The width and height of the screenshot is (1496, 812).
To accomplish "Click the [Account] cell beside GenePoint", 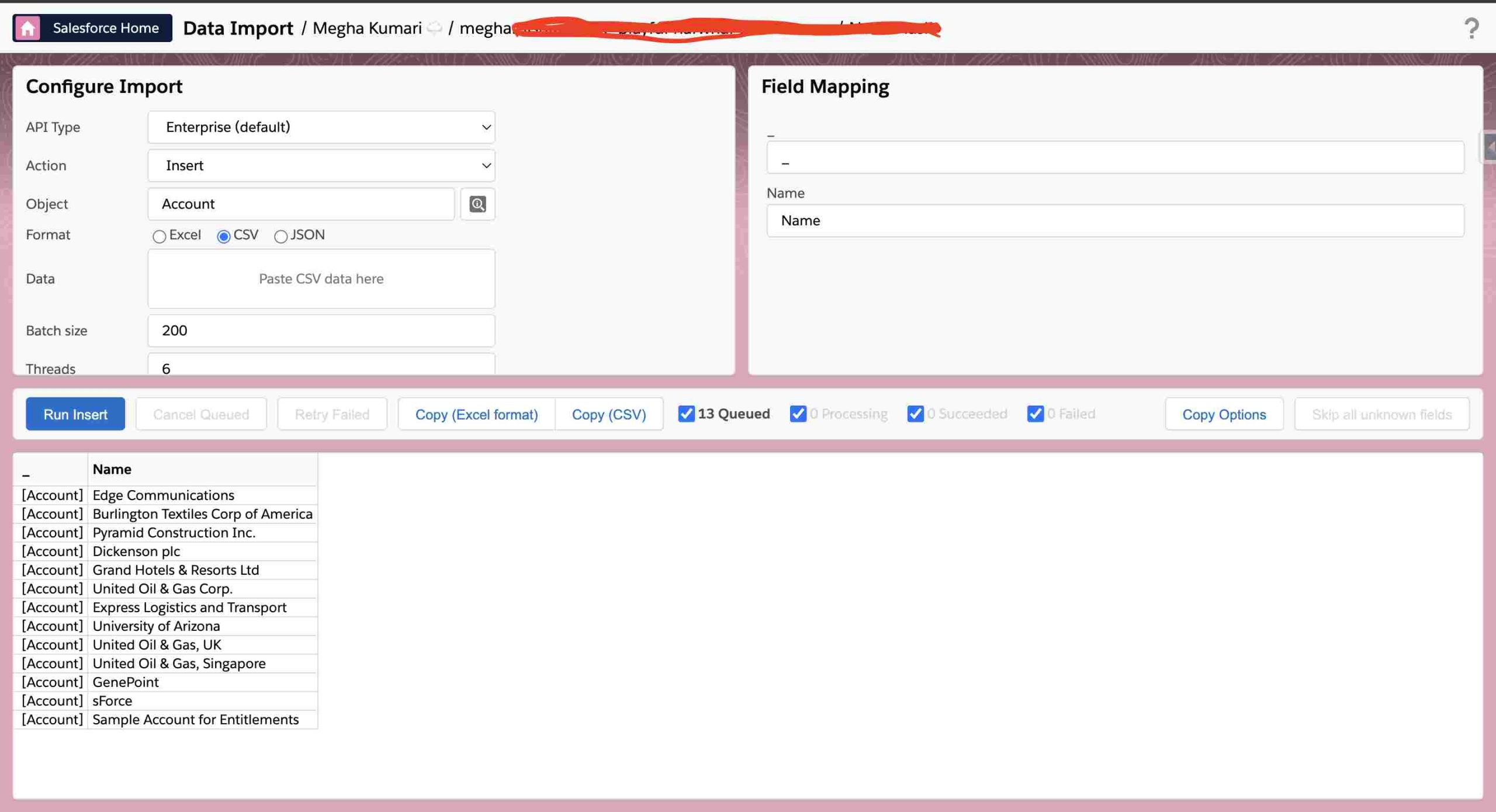I will (51, 682).
